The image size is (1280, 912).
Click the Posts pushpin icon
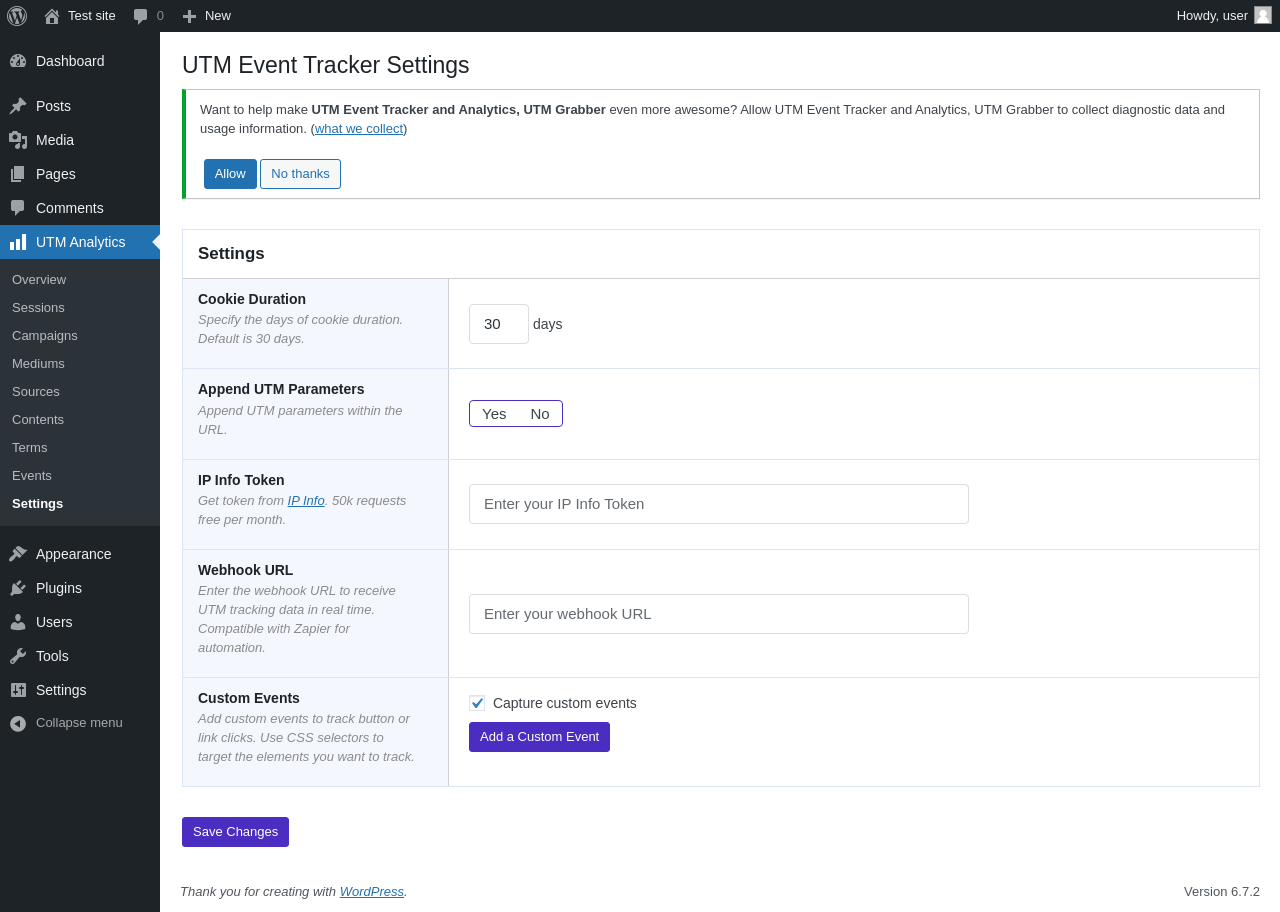[x=18, y=106]
